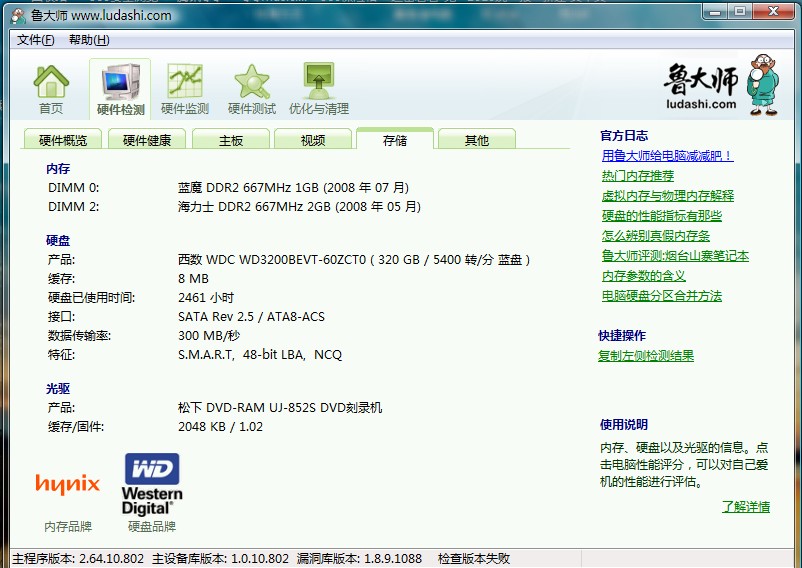The width and height of the screenshot is (802, 568).
Task: Click the 了解详情 details link
Action: [746, 506]
